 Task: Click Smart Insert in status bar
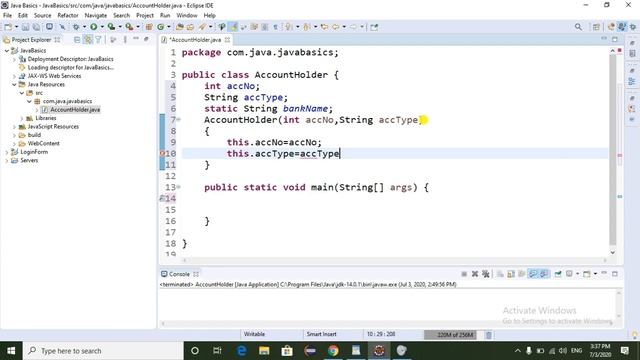[321, 334]
